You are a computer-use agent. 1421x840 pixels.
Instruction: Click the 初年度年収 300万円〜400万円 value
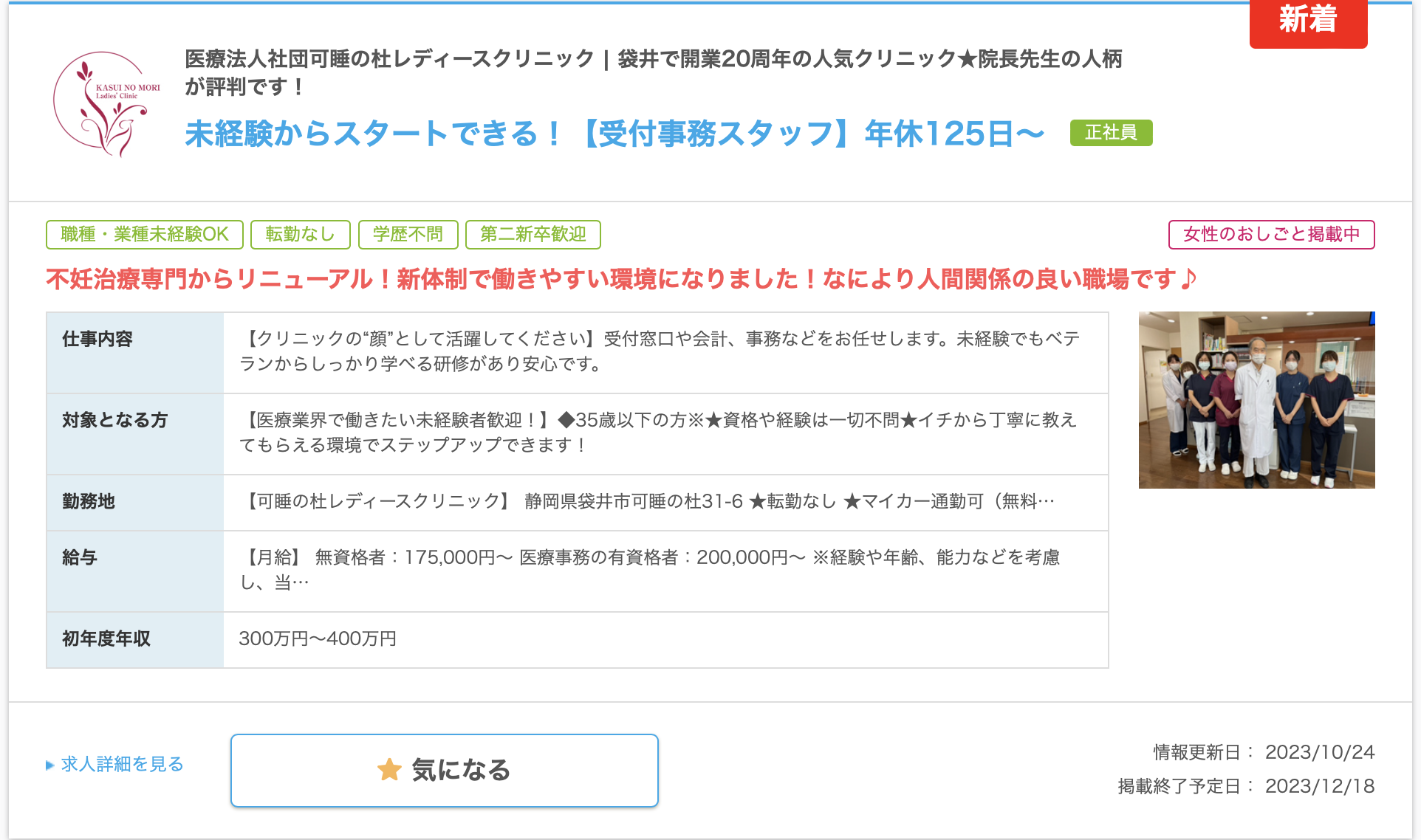(318, 639)
